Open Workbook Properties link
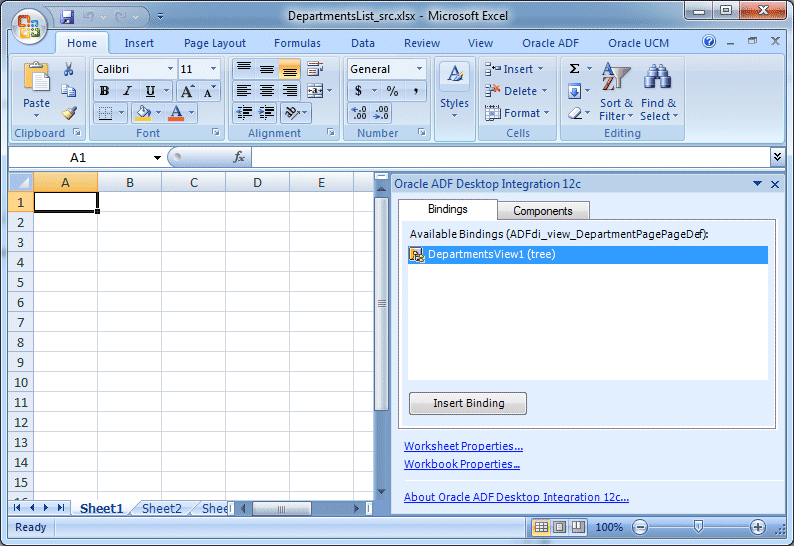 [462, 464]
